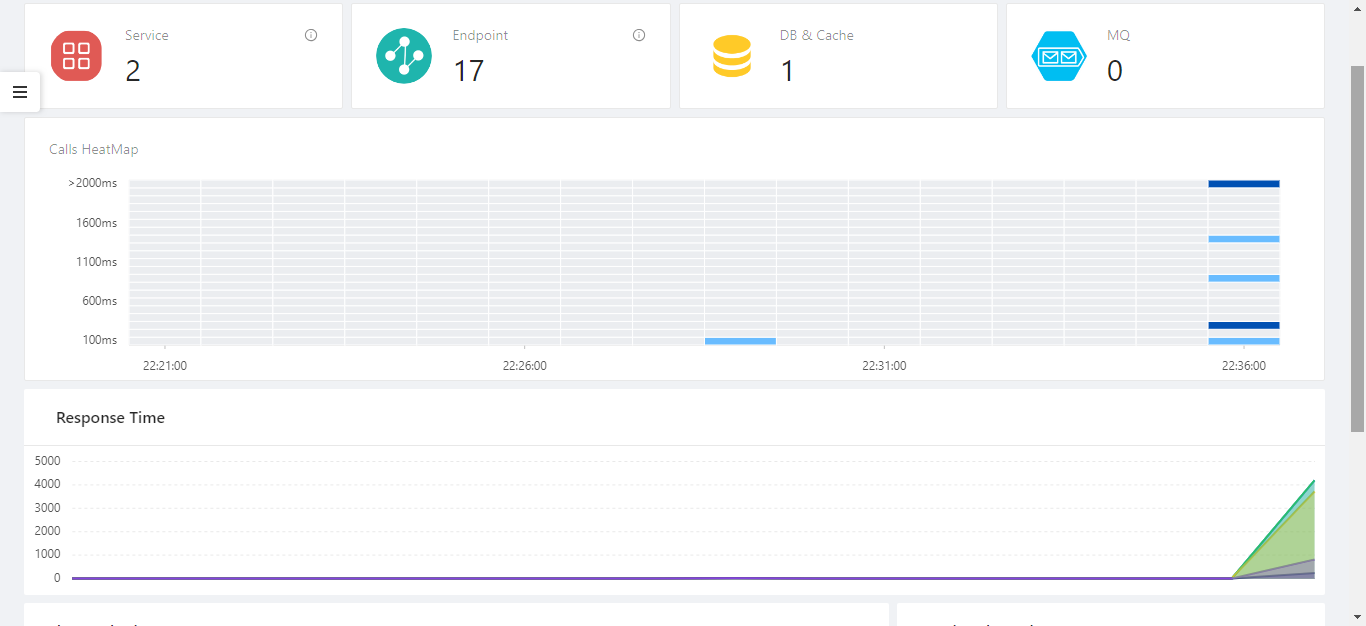Click the red Service grid icon
The height and width of the screenshot is (626, 1366).
point(76,56)
